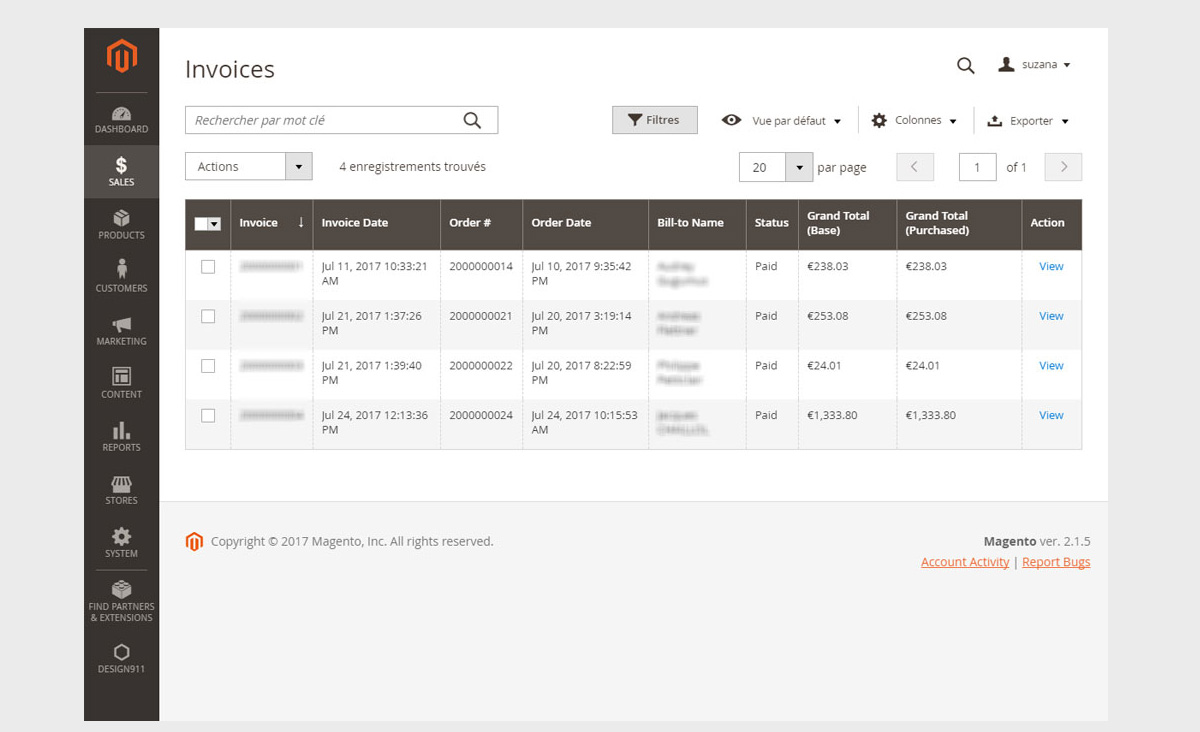Click the global search magnifier at top right

point(965,65)
